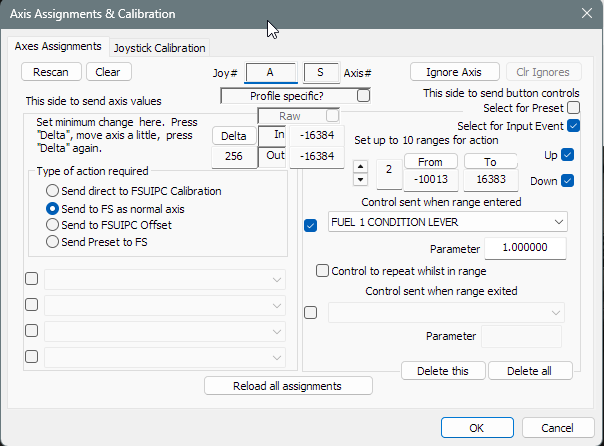
Task: Click the From value field -10013
Action: tap(431, 179)
